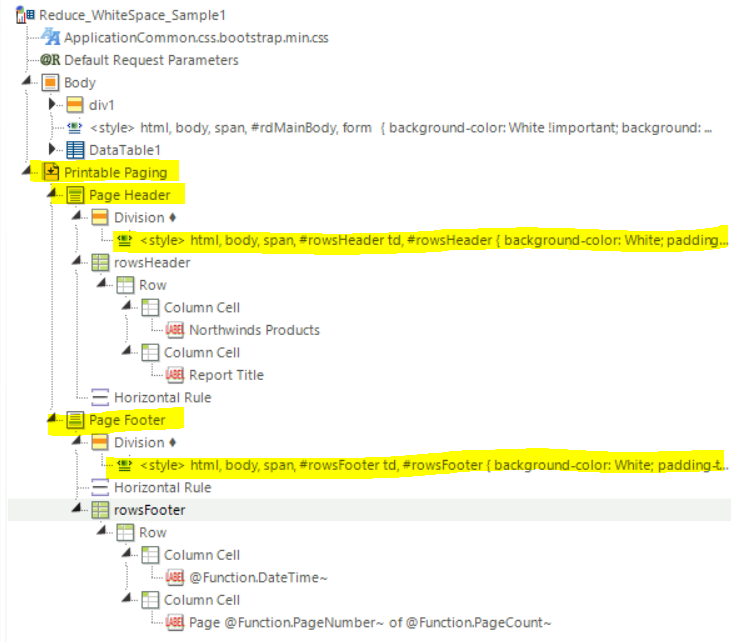Image resolution: width=731 pixels, height=642 pixels.
Task: Click the Page number label icon
Action: [x=175, y=622]
